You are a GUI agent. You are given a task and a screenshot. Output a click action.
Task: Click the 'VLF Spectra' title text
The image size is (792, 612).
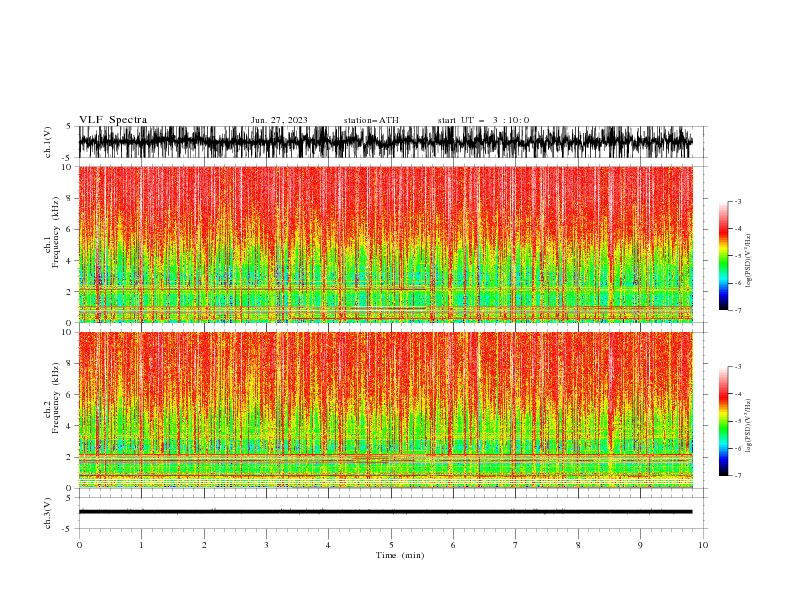[113, 120]
